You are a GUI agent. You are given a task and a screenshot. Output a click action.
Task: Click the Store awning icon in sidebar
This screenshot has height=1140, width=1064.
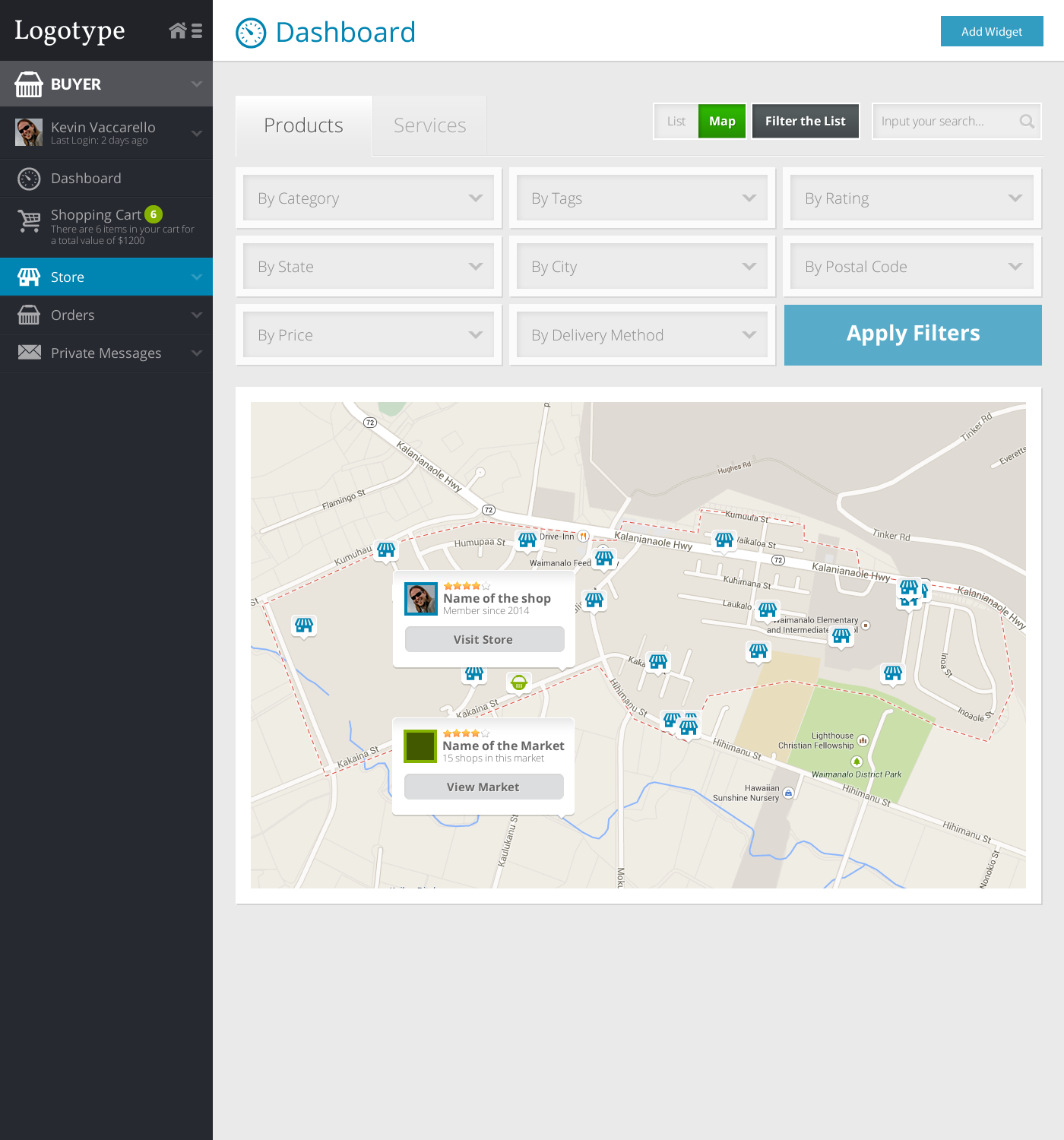29,277
